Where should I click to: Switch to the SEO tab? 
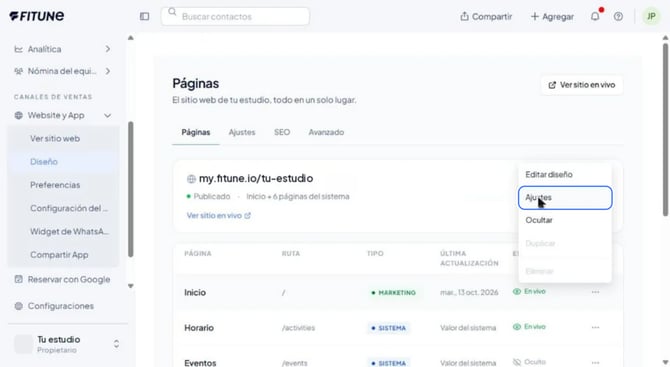click(x=282, y=132)
